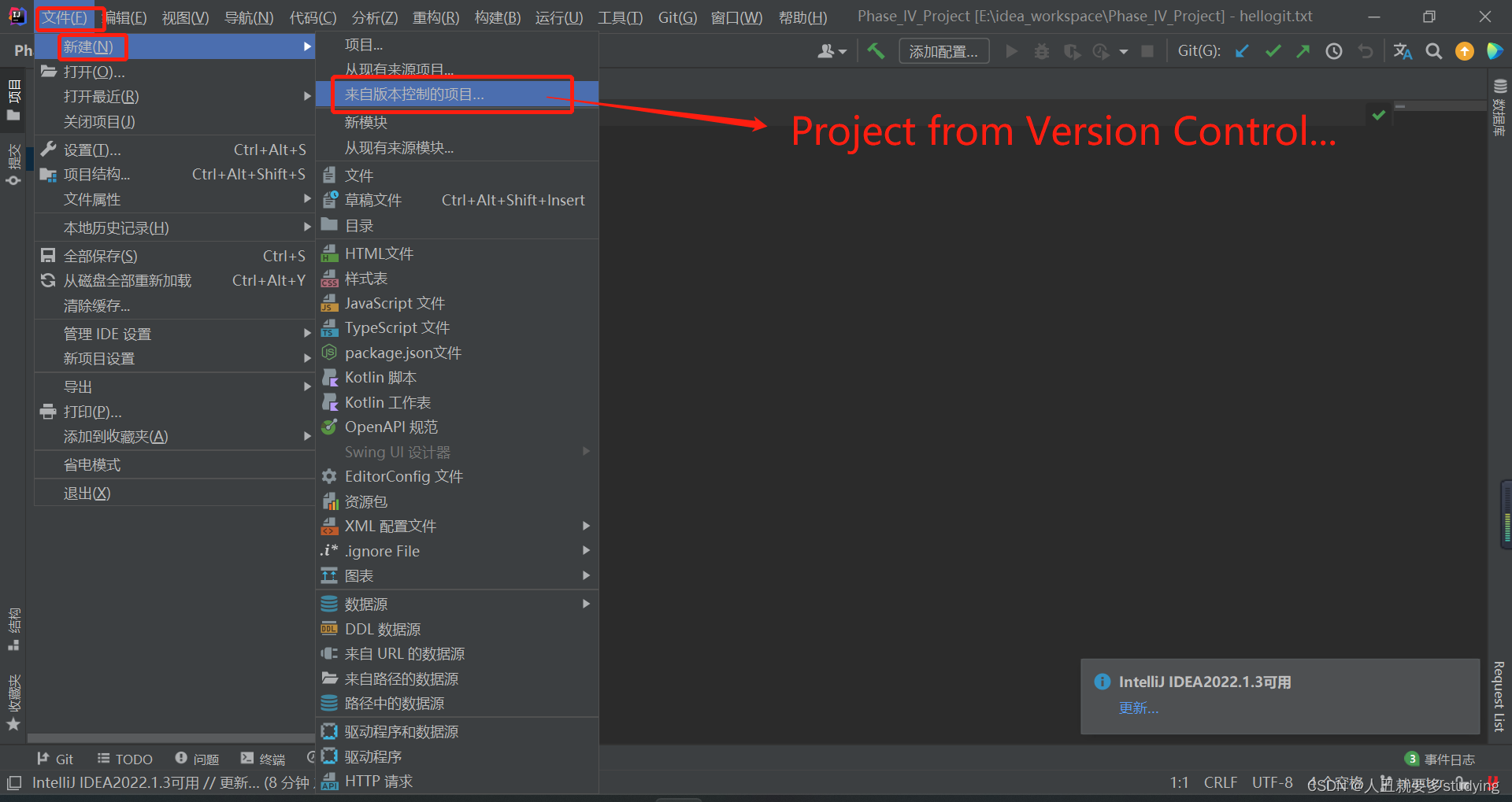Image resolution: width=1512 pixels, height=802 pixels.
Task: Click the Profiler run icon
Action: coord(1101,51)
